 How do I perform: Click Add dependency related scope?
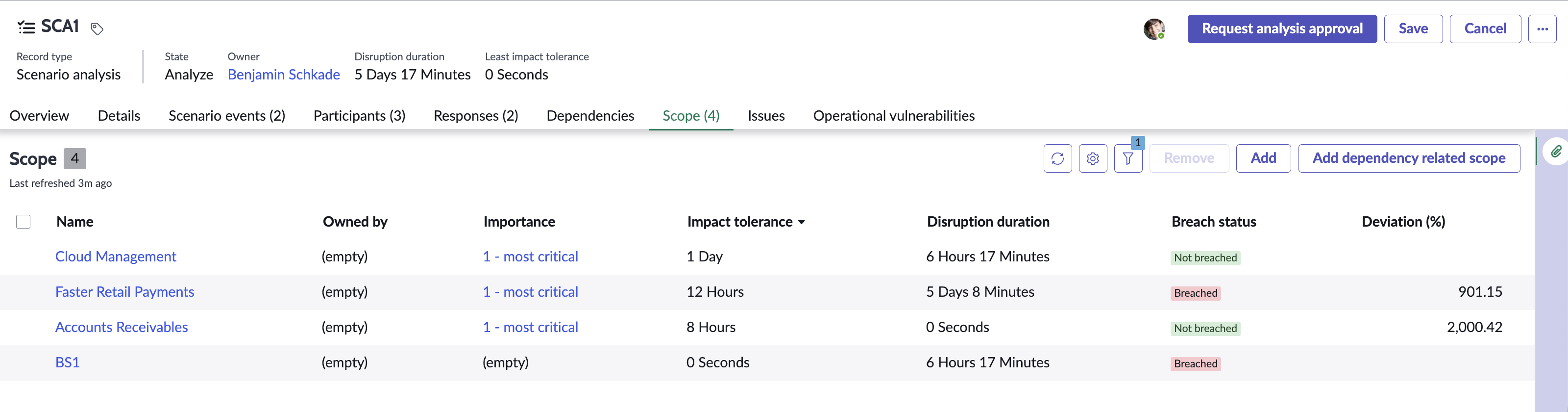click(1409, 158)
